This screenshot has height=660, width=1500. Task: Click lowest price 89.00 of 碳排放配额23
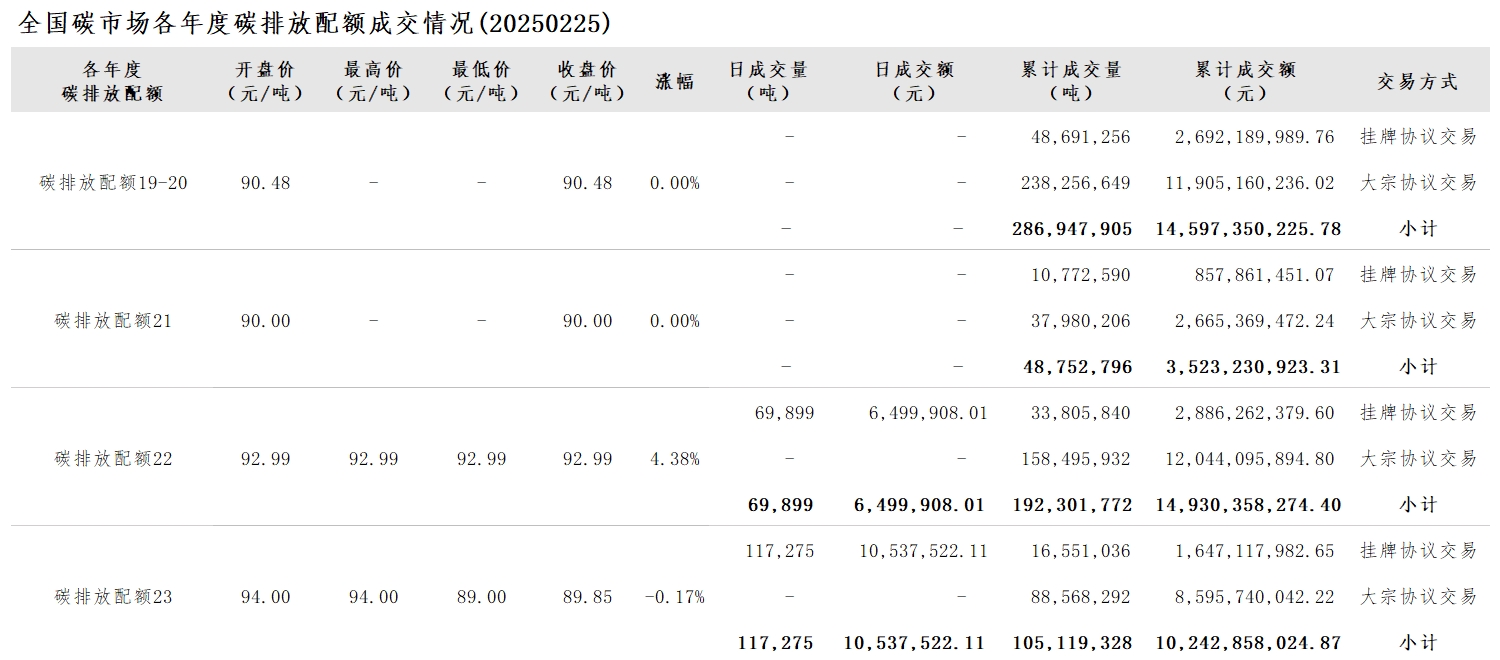click(482, 597)
